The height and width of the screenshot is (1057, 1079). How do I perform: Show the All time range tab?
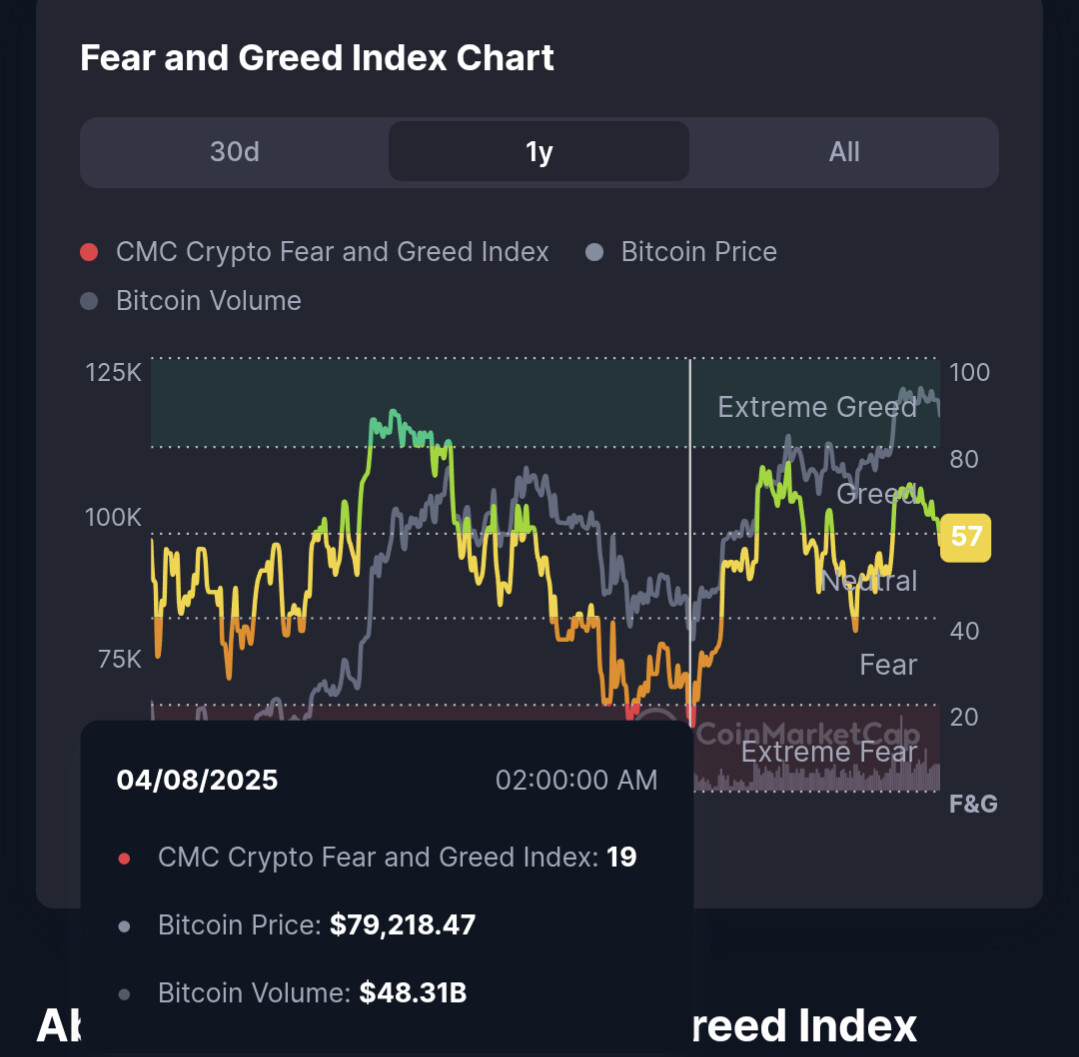(x=844, y=152)
